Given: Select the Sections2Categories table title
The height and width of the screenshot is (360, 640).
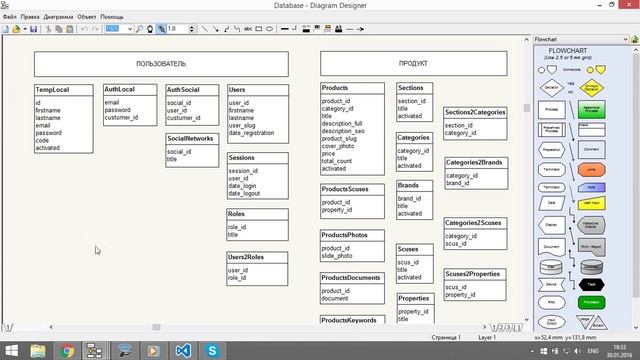Looking at the screenshot, I should click(475, 112).
